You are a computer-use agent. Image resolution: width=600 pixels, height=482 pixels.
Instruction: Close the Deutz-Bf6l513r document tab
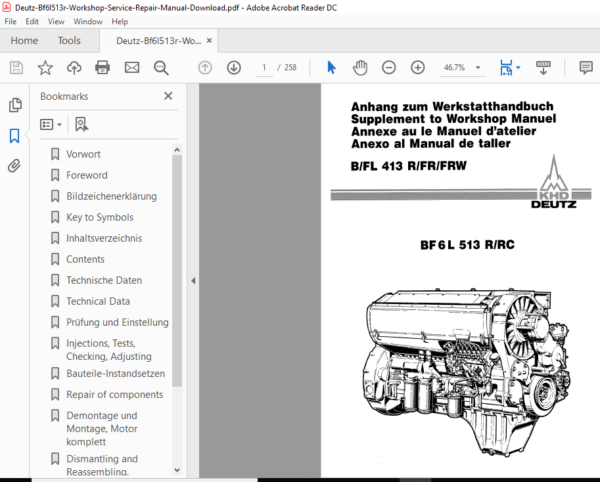click(x=209, y=41)
